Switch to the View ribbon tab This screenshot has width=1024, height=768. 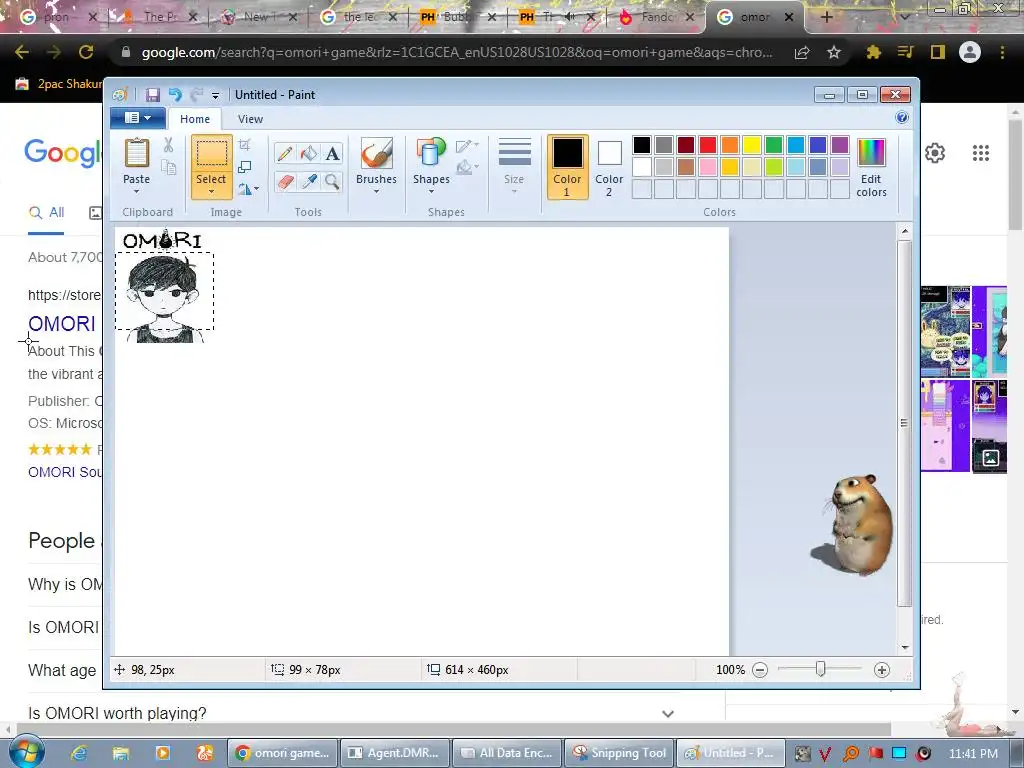[x=250, y=119]
